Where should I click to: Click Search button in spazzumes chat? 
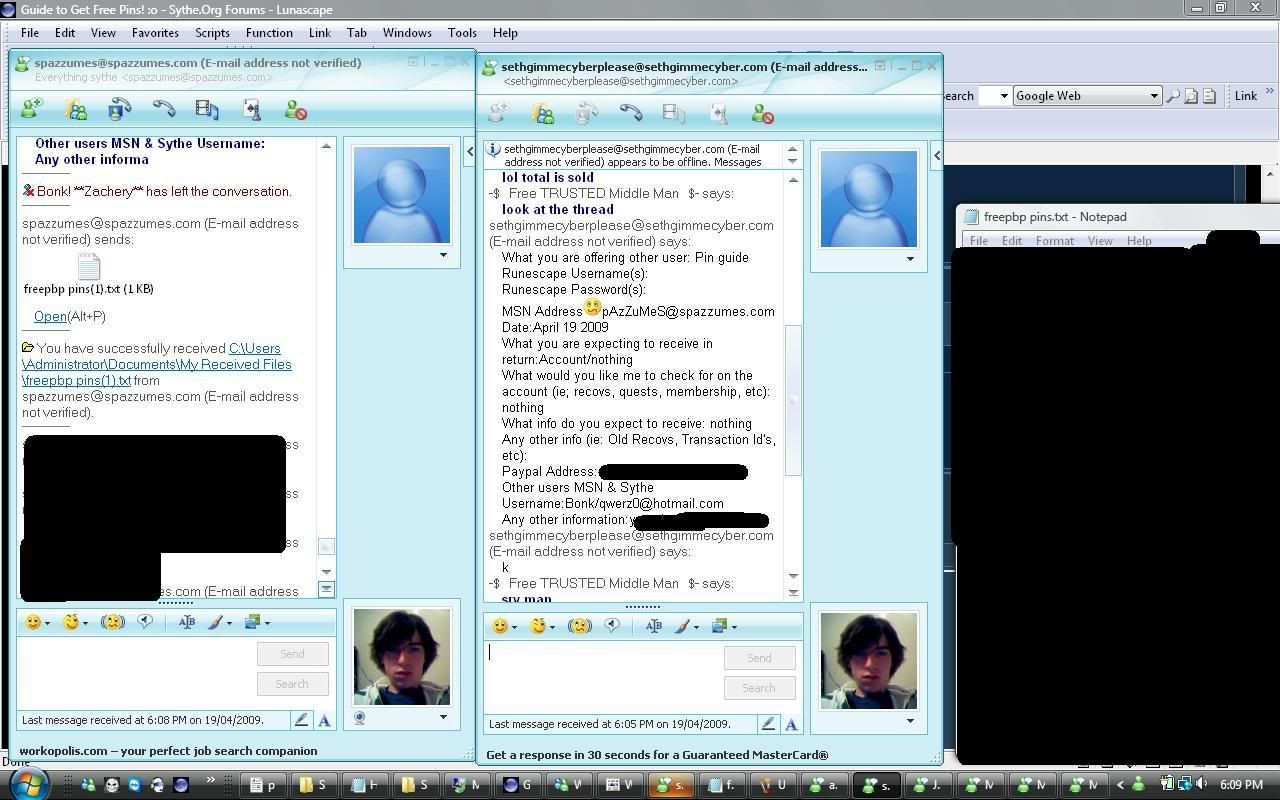click(x=292, y=684)
